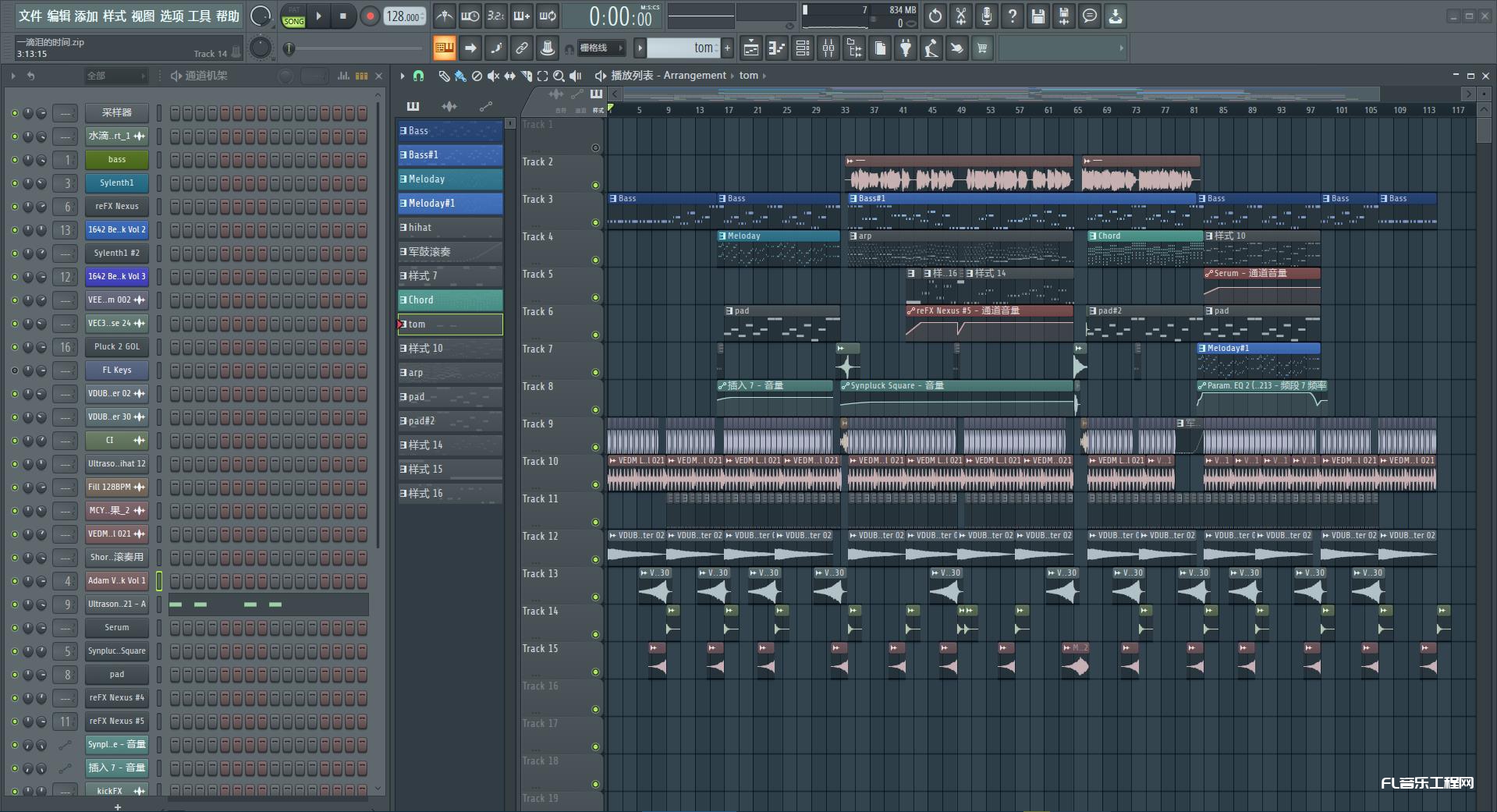1497x812 pixels.
Task: Stop playback with the stop button
Action: (343, 16)
